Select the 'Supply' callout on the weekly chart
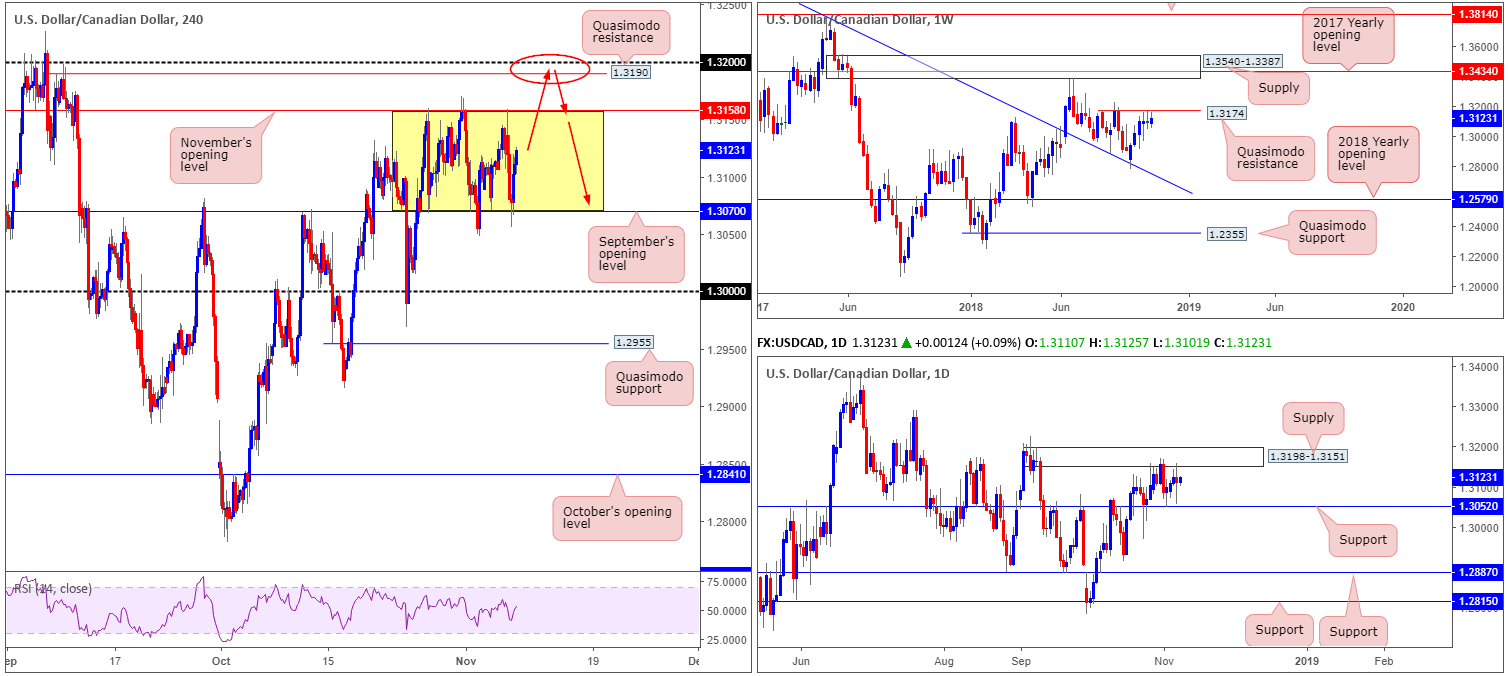 (x=1279, y=88)
